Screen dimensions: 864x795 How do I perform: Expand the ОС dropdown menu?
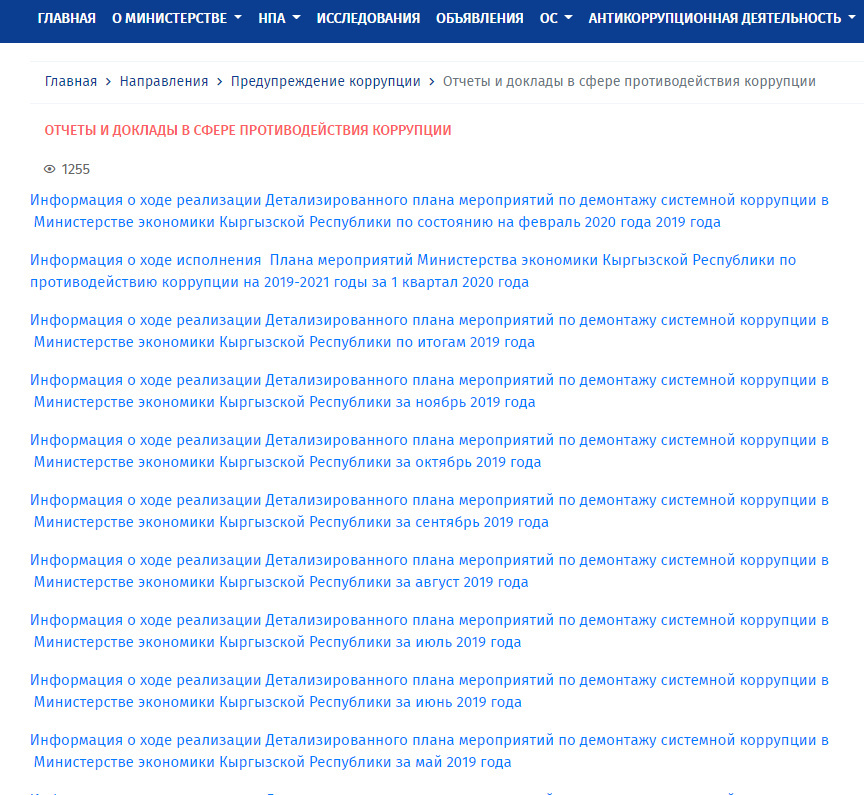point(555,18)
